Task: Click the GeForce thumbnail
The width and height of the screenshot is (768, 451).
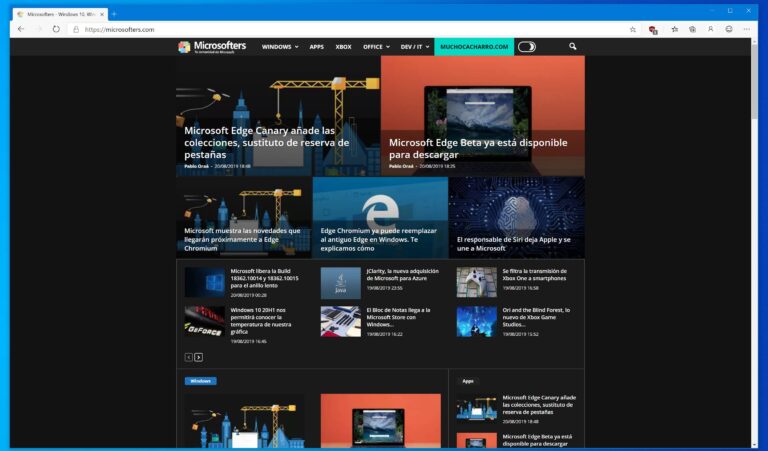Action: click(205, 322)
